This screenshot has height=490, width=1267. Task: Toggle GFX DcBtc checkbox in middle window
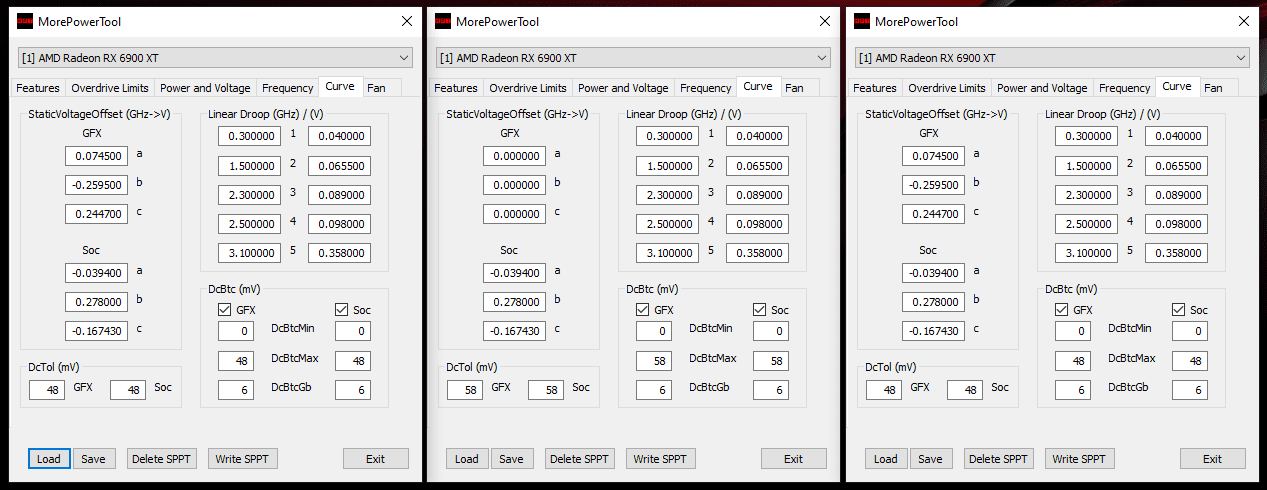point(642,310)
